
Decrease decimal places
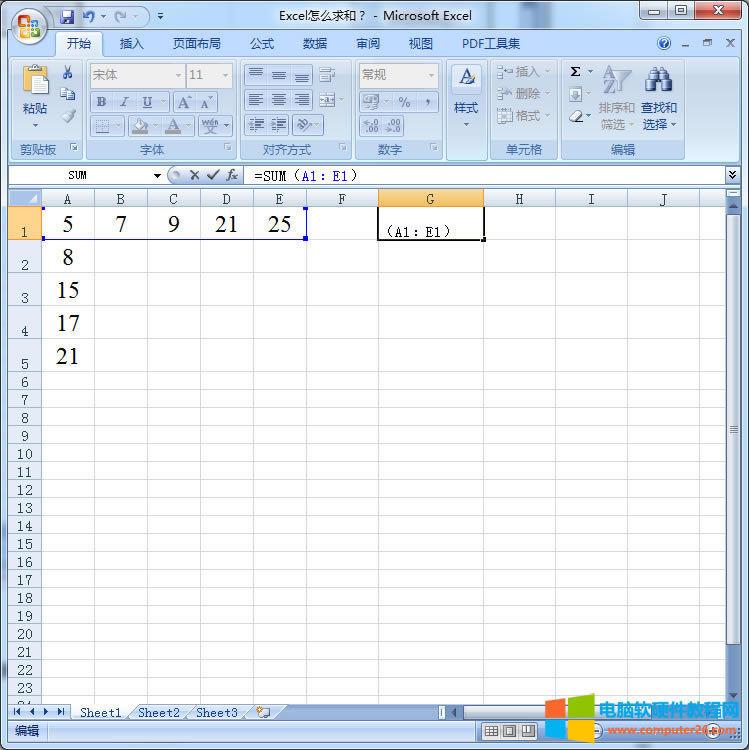pos(393,126)
